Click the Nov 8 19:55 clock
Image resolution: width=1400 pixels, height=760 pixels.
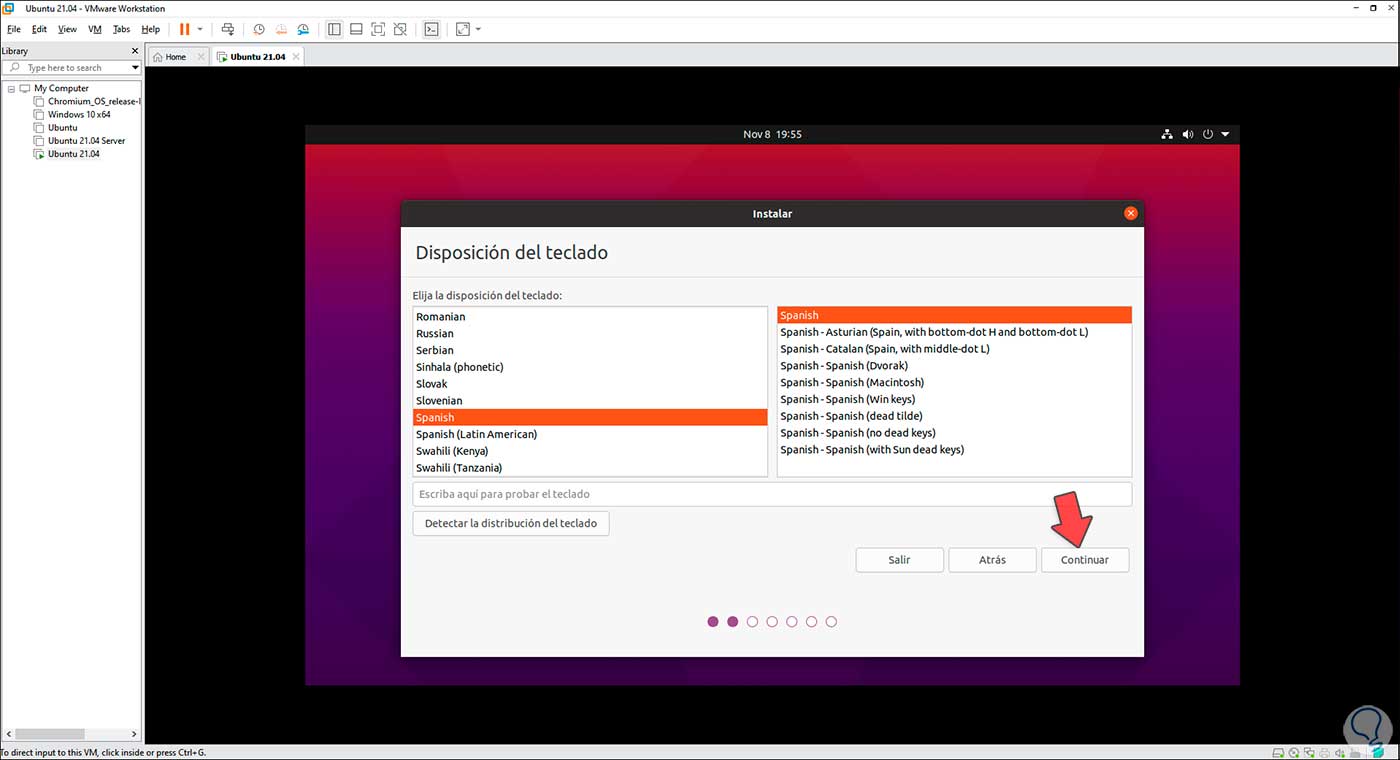click(772, 134)
